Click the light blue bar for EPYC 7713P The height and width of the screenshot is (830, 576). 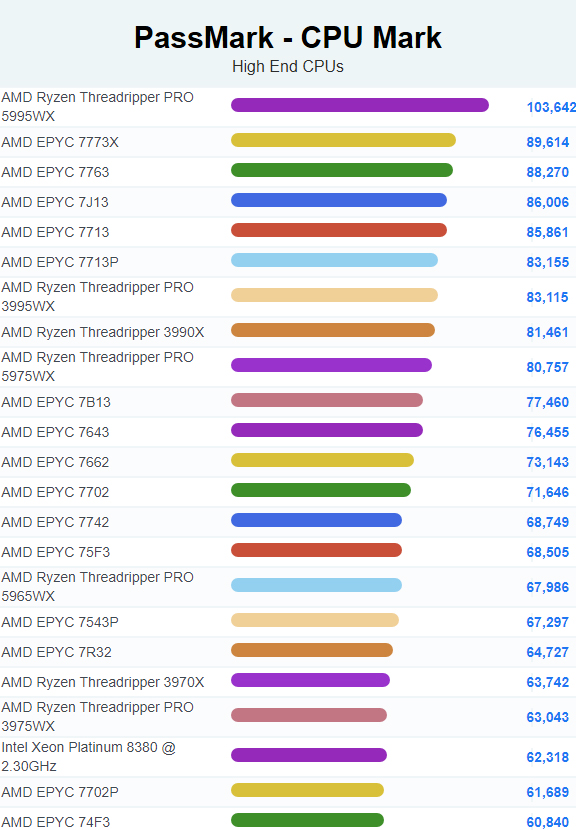334,260
